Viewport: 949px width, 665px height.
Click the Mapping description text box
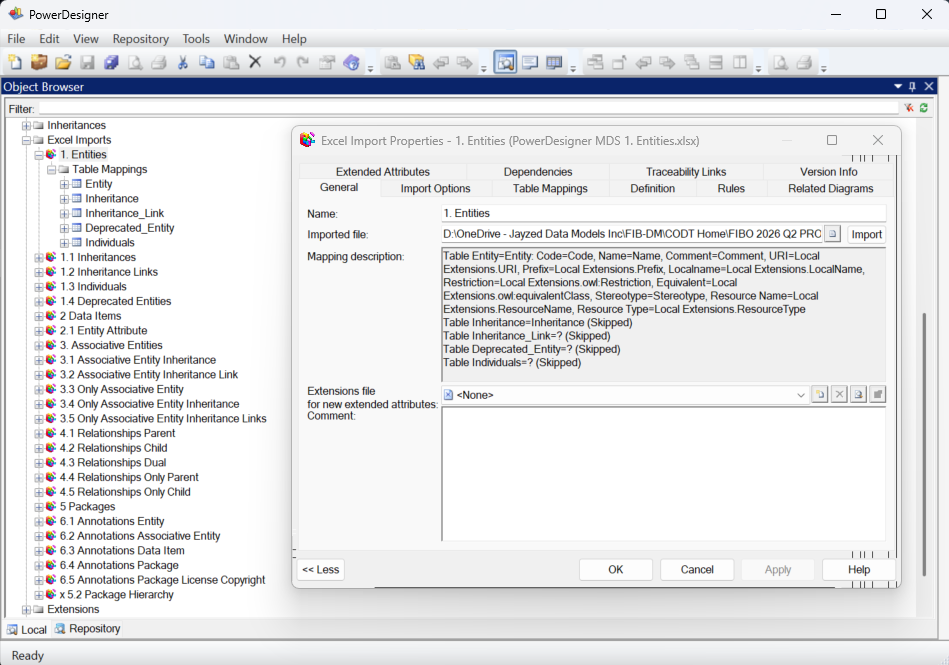(663, 314)
